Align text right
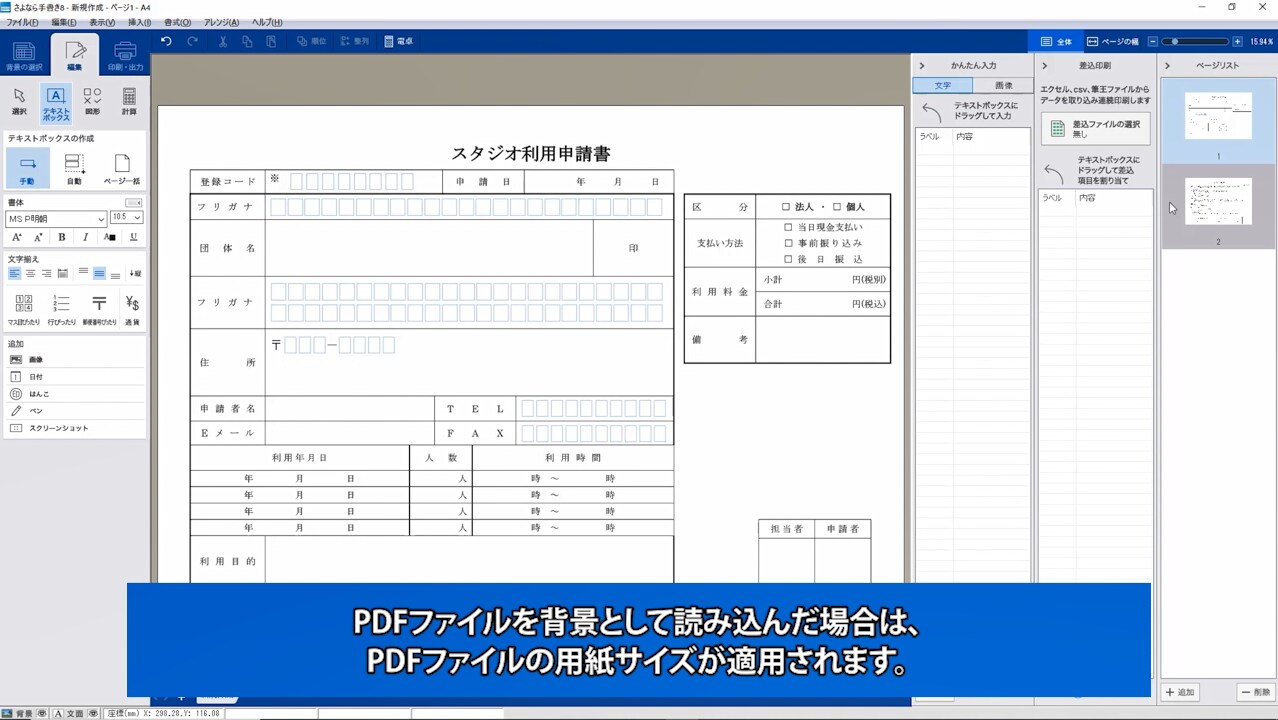The height and width of the screenshot is (720, 1278). [x=46, y=273]
